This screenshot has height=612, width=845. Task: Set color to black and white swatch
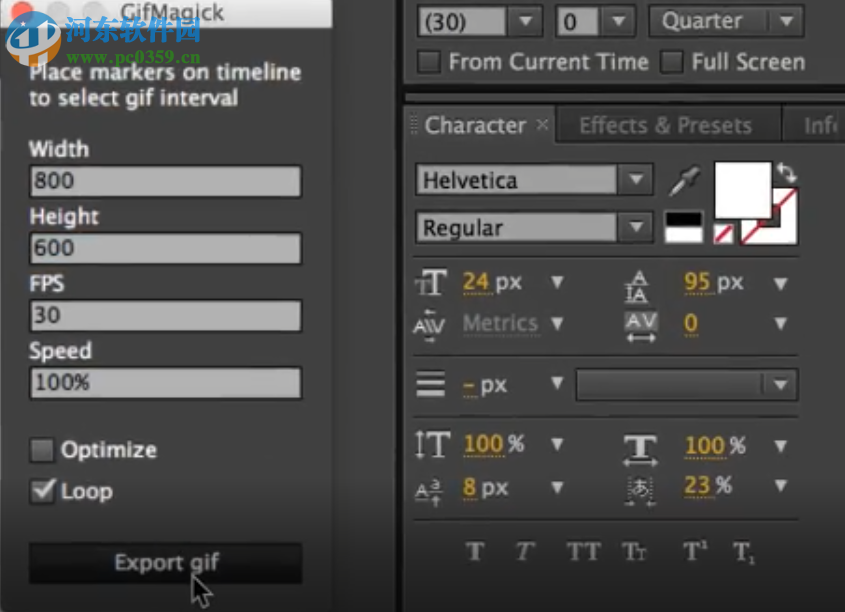(684, 227)
